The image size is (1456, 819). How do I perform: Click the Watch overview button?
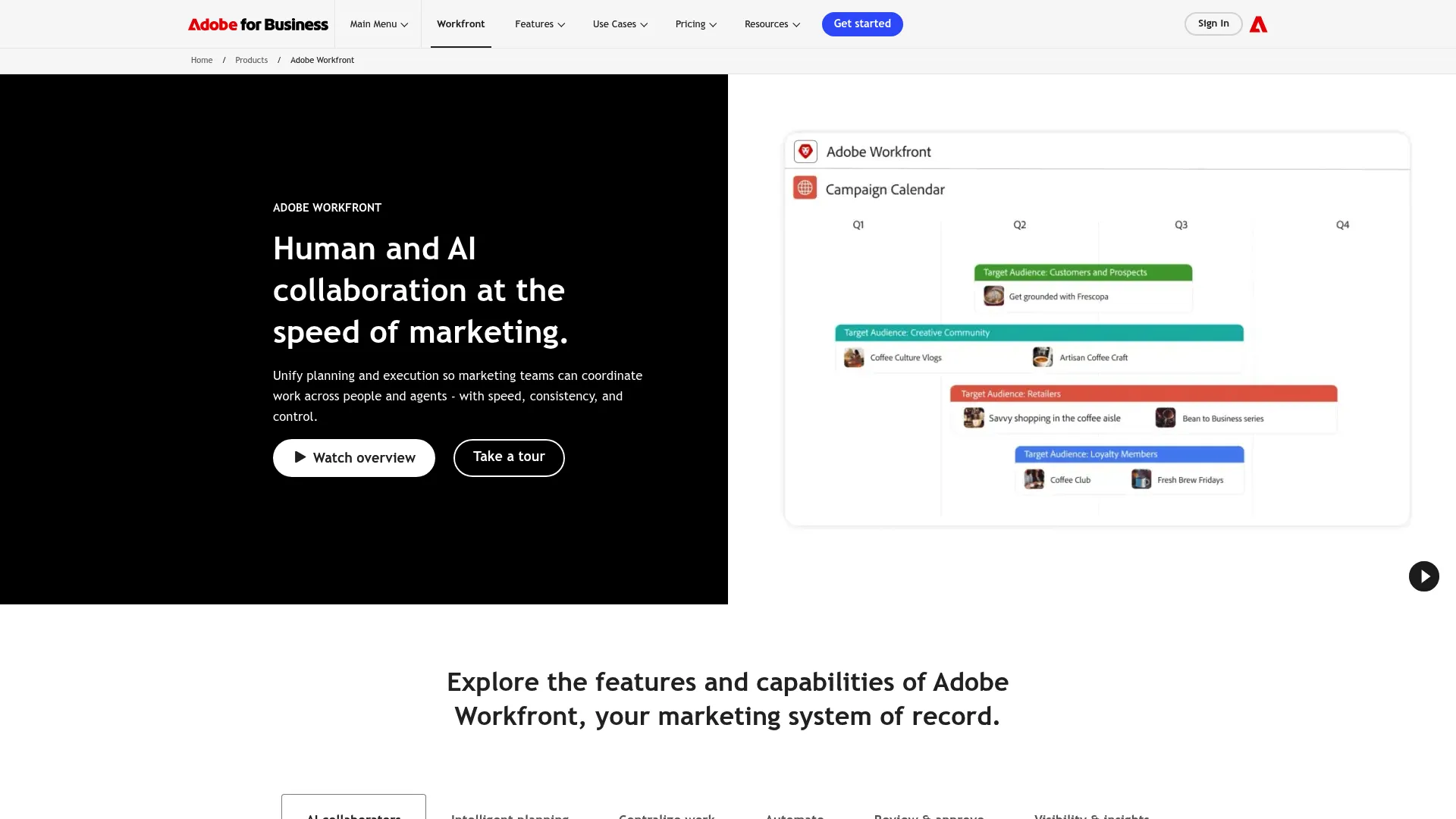pos(354,458)
